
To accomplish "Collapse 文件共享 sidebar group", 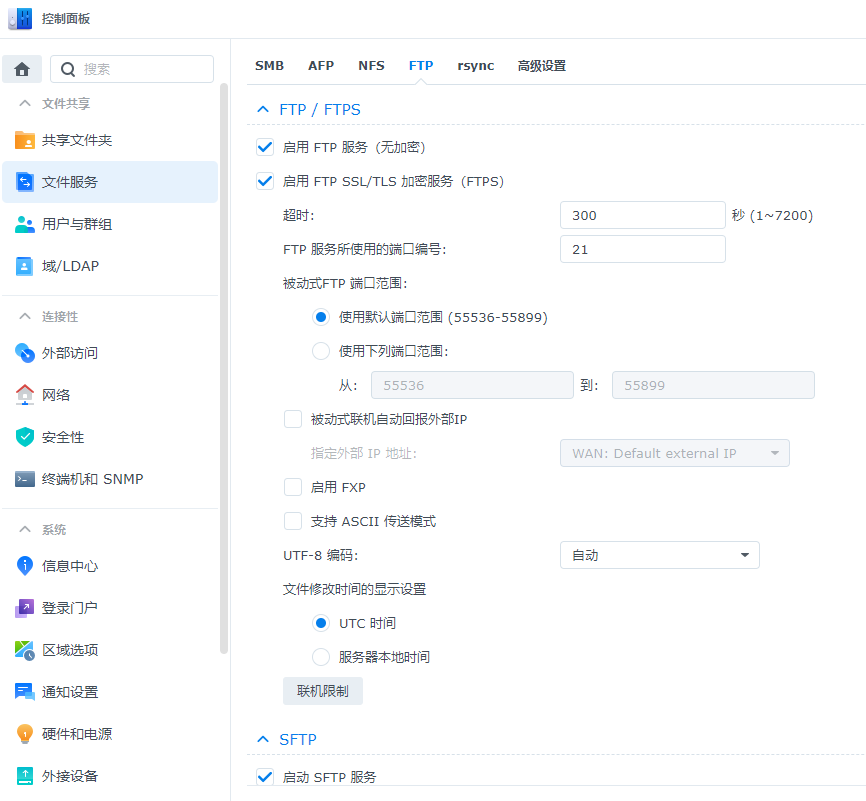I will click(25, 103).
